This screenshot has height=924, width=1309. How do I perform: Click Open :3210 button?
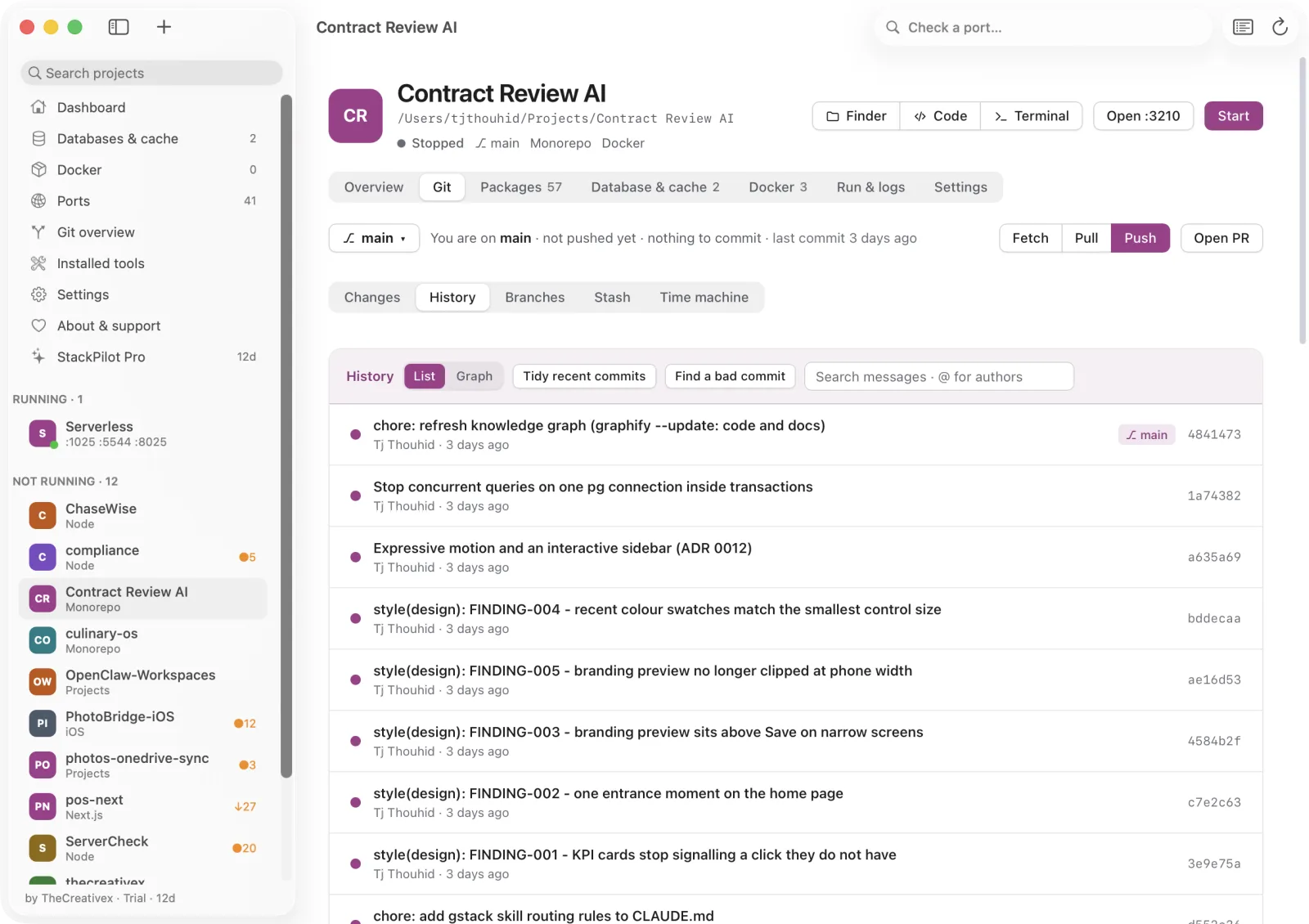click(1144, 116)
